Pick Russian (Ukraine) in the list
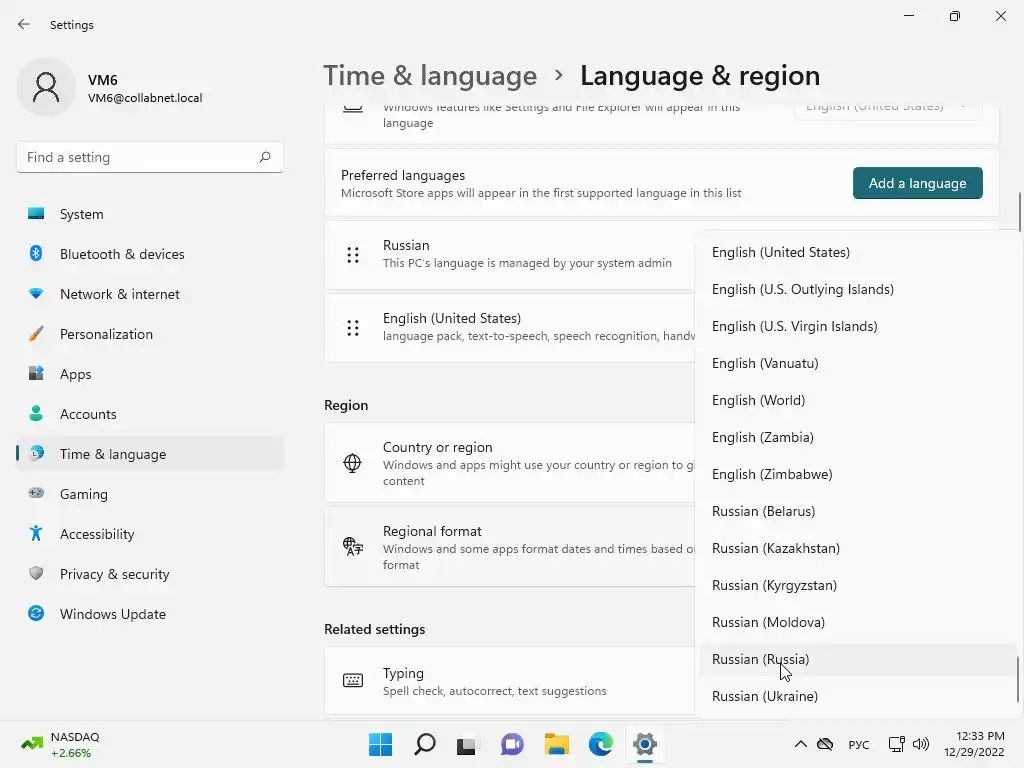 point(856,696)
